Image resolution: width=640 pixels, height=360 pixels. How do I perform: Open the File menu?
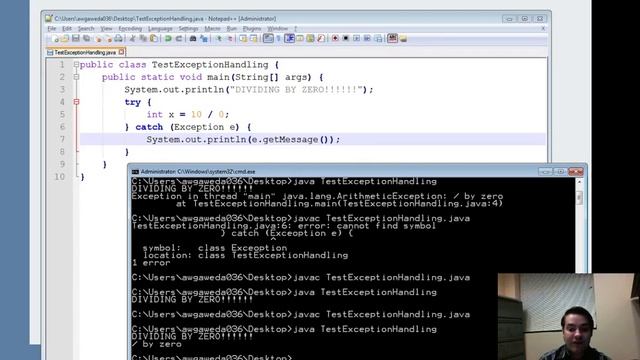pos(52,29)
